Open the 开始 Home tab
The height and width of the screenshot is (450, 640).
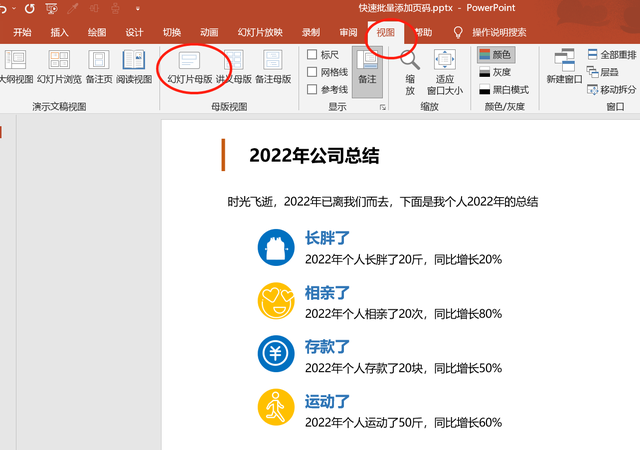[x=22, y=32]
